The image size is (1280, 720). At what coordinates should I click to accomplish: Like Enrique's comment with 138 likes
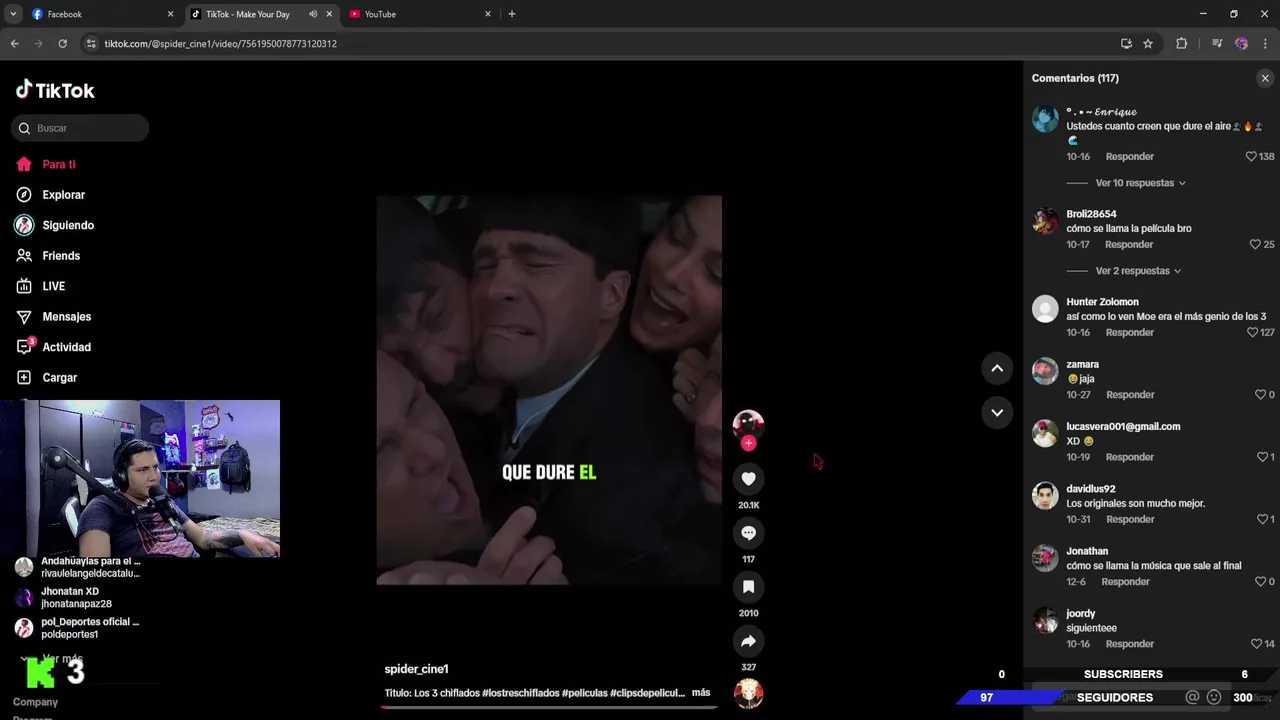[1251, 157]
